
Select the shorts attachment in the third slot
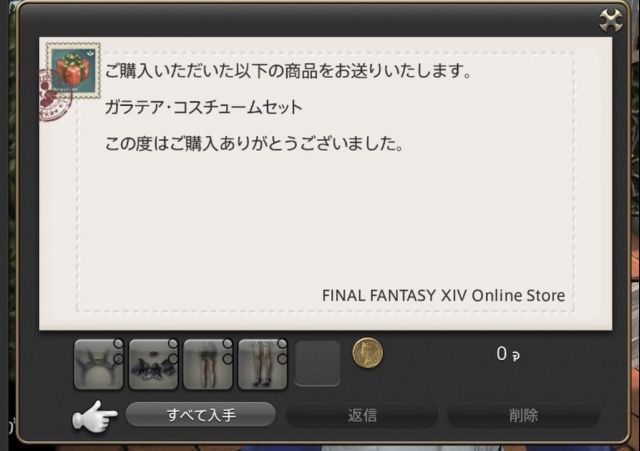pos(208,364)
